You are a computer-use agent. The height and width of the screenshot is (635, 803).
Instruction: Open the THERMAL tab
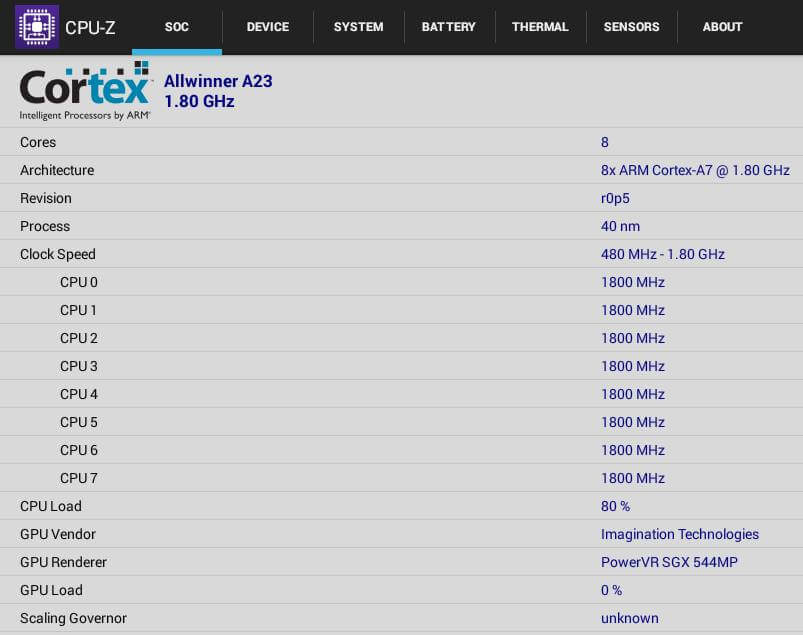click(x=540, y=27)
